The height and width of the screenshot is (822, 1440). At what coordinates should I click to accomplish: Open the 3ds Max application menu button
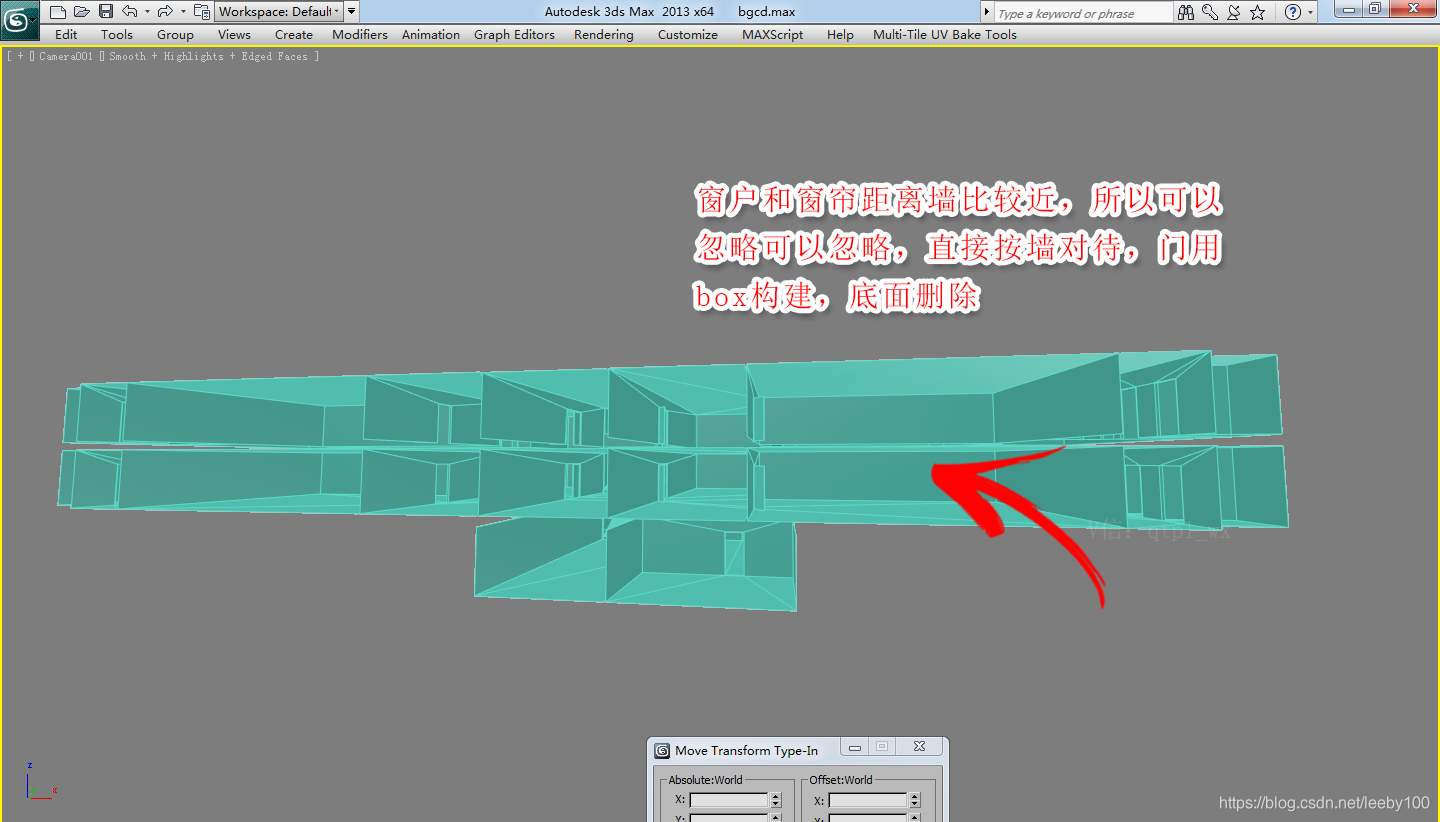(x=19, y=20)
